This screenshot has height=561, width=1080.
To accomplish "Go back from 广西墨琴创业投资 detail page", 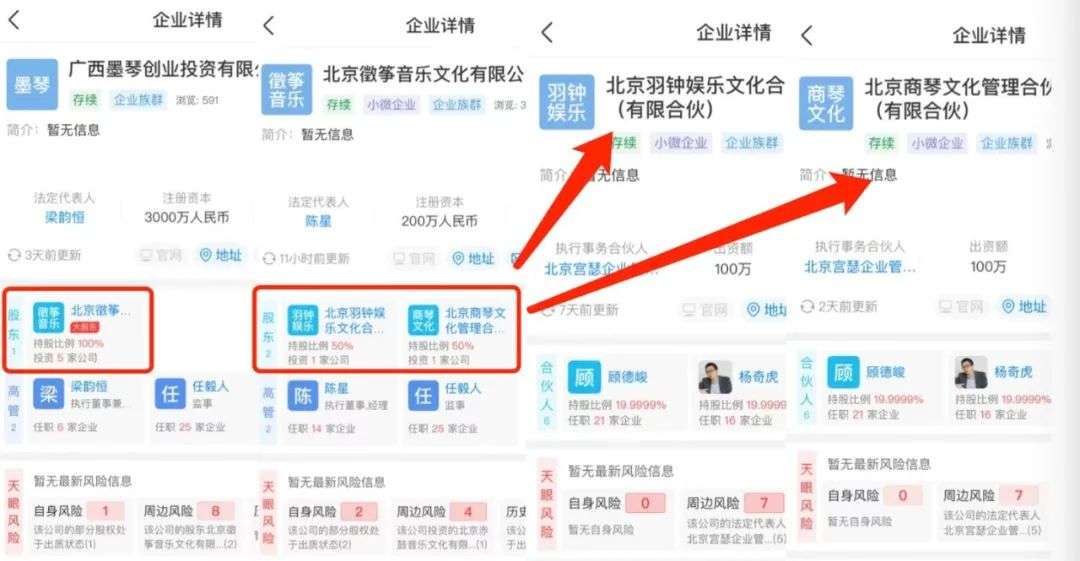I will [14, 21].
